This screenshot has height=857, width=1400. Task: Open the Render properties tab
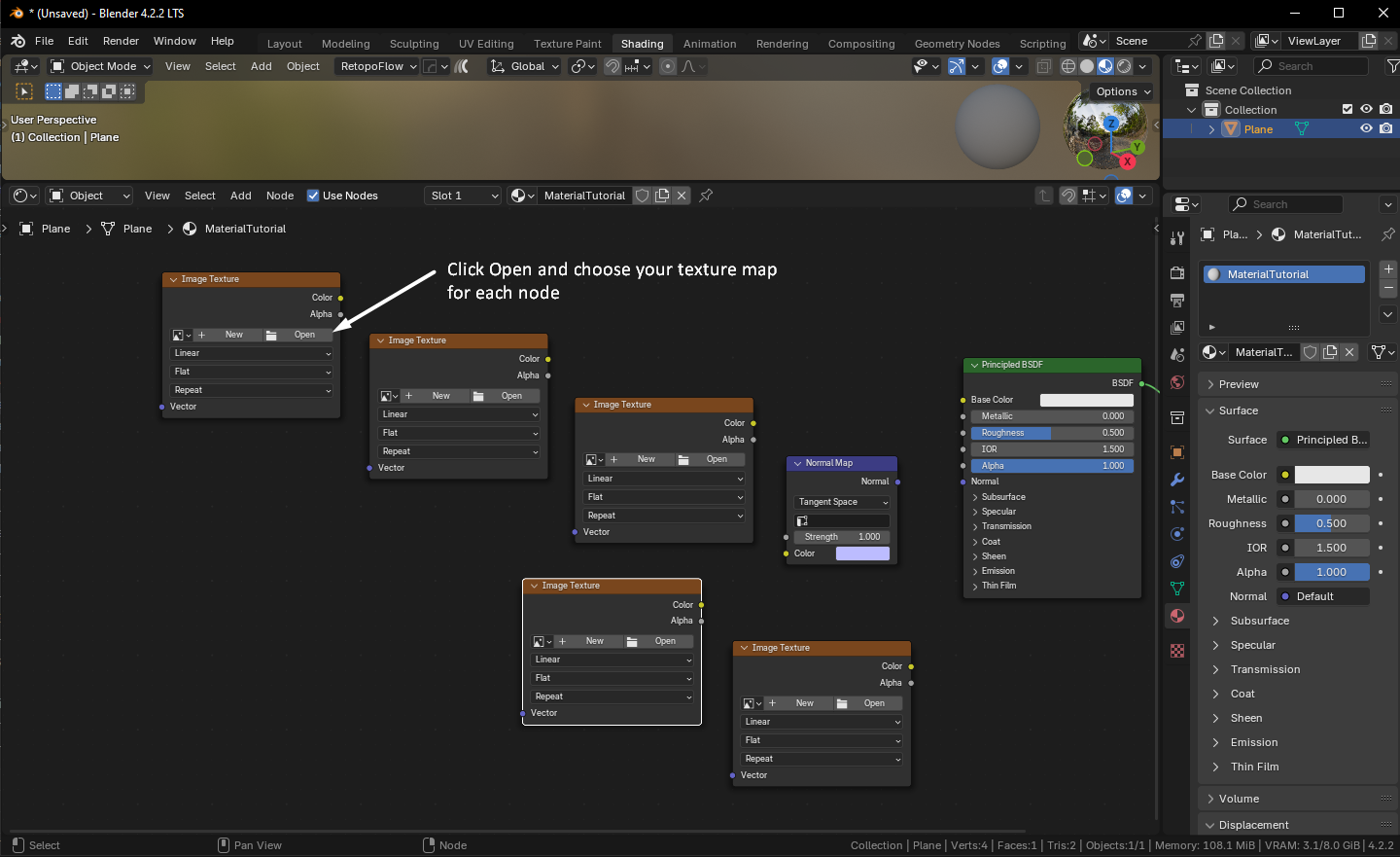[1177, 272]
